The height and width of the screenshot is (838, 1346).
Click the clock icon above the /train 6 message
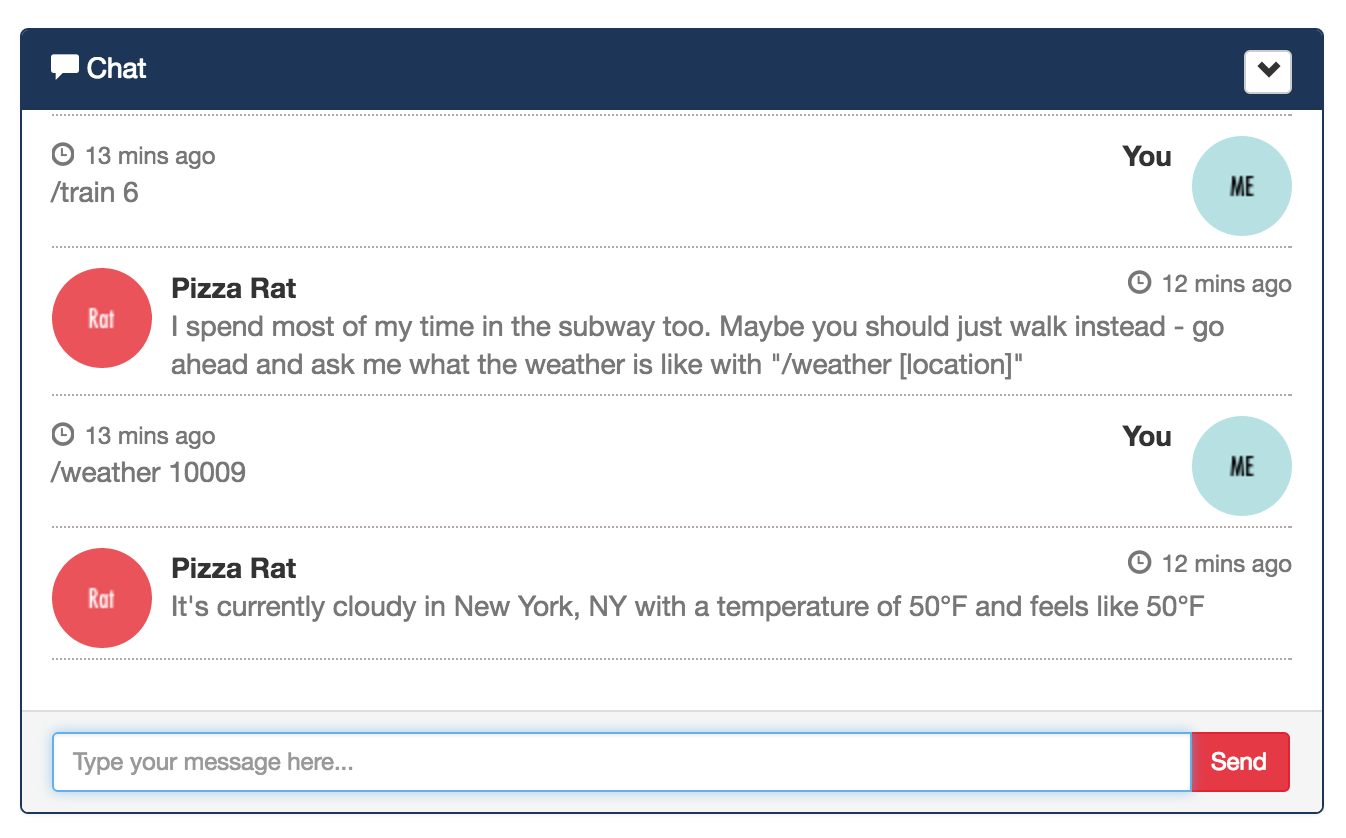click(63, 154)
